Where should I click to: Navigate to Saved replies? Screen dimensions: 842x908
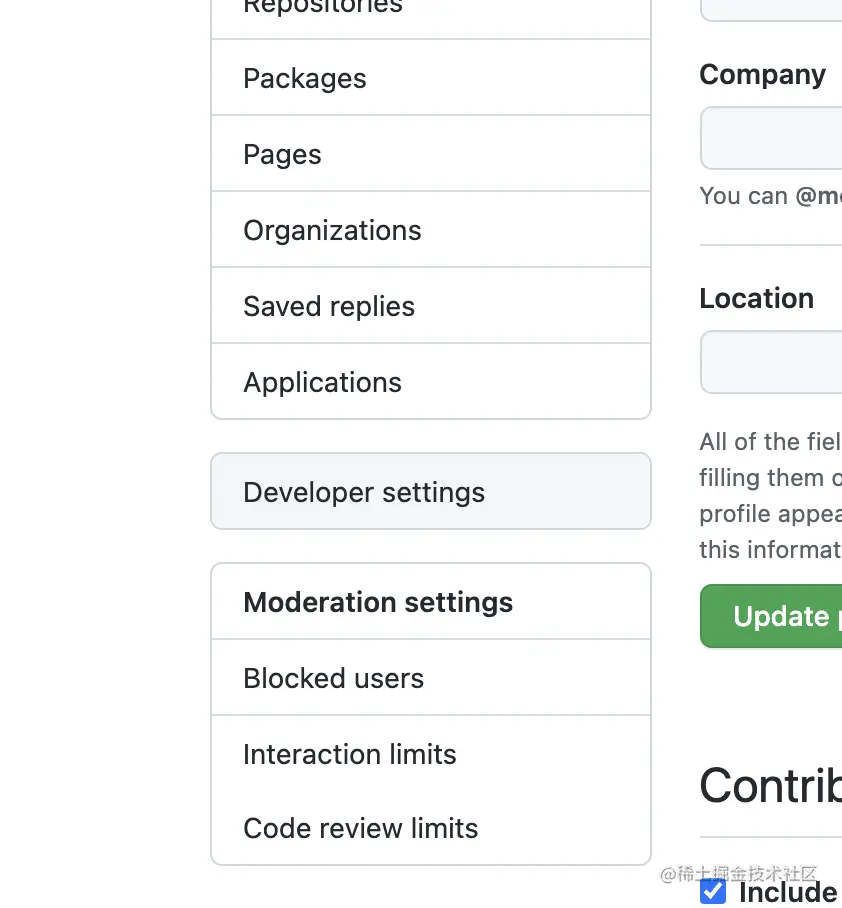[x=329, y=306]
